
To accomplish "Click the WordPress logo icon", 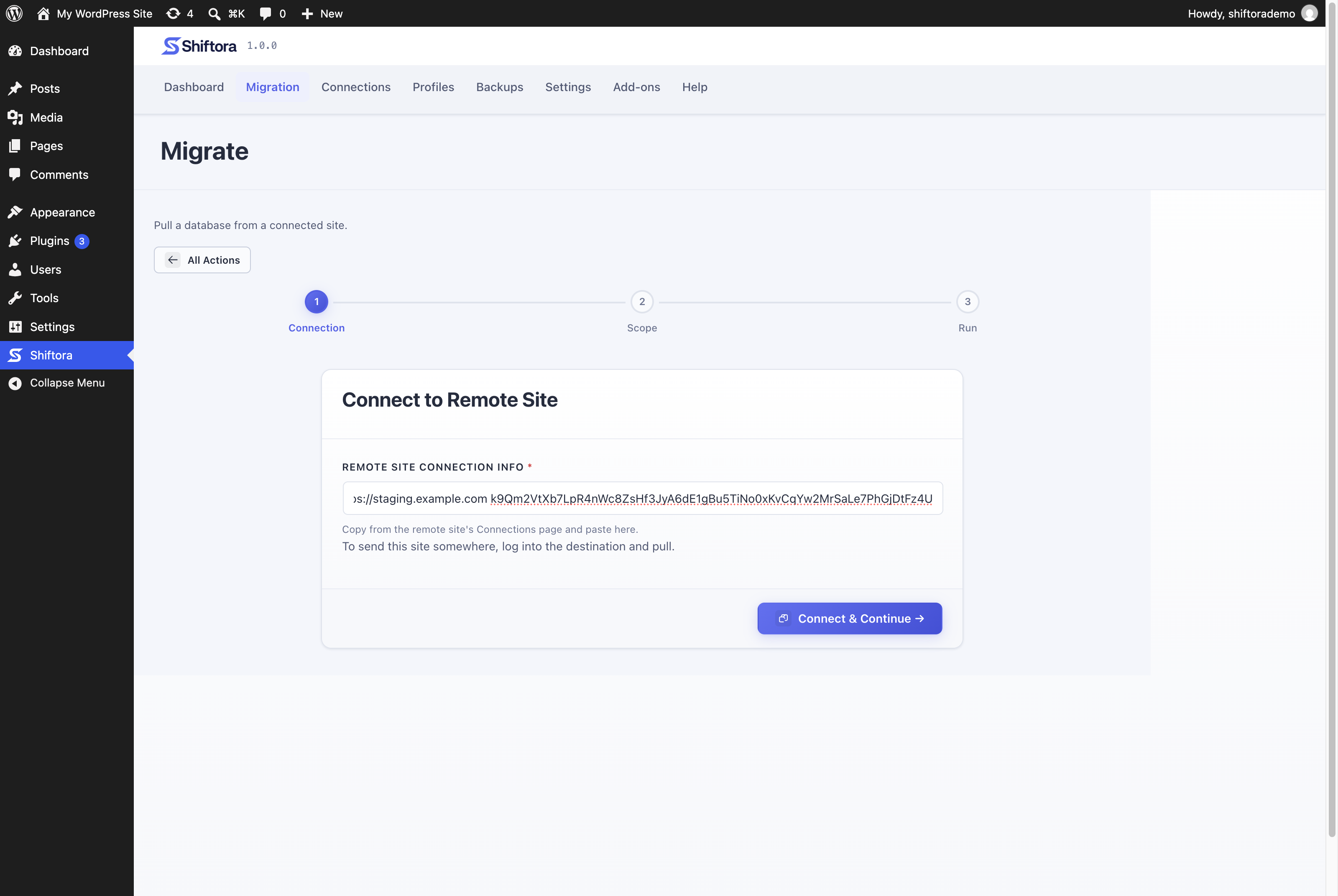I will (14, 13).
